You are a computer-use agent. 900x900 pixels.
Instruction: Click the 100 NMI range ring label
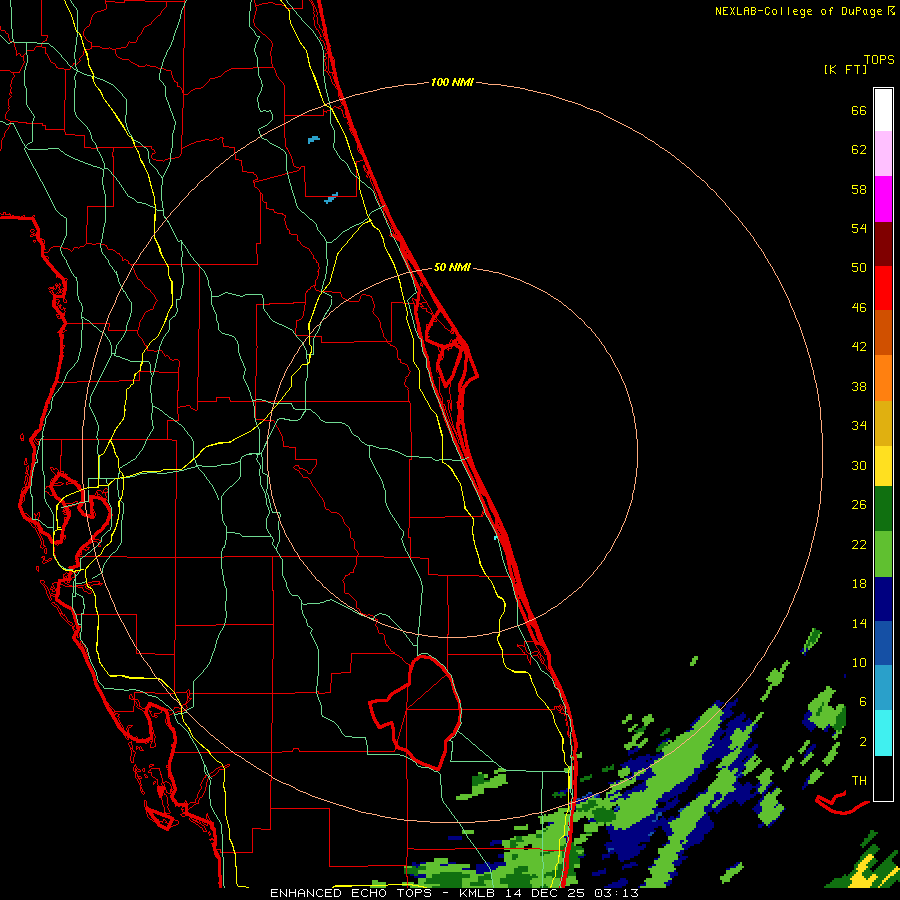pyautogui.click(x=452, y=83)
